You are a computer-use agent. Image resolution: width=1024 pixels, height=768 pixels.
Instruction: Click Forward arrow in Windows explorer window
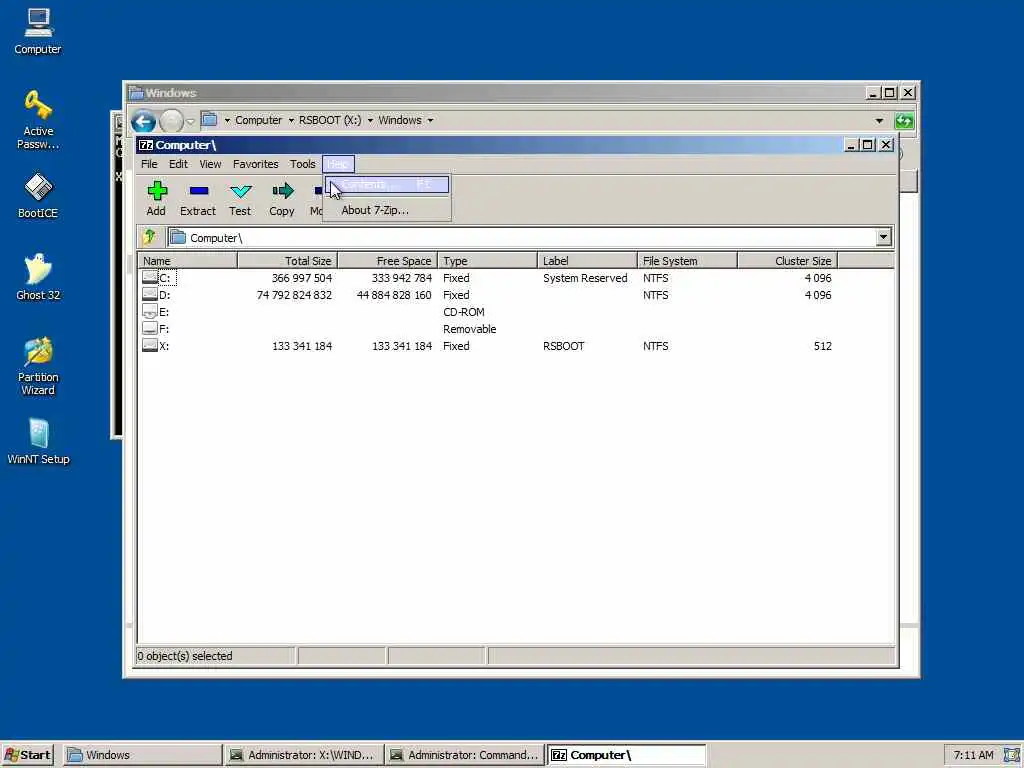pyautogui.click(x=172, y=121)
